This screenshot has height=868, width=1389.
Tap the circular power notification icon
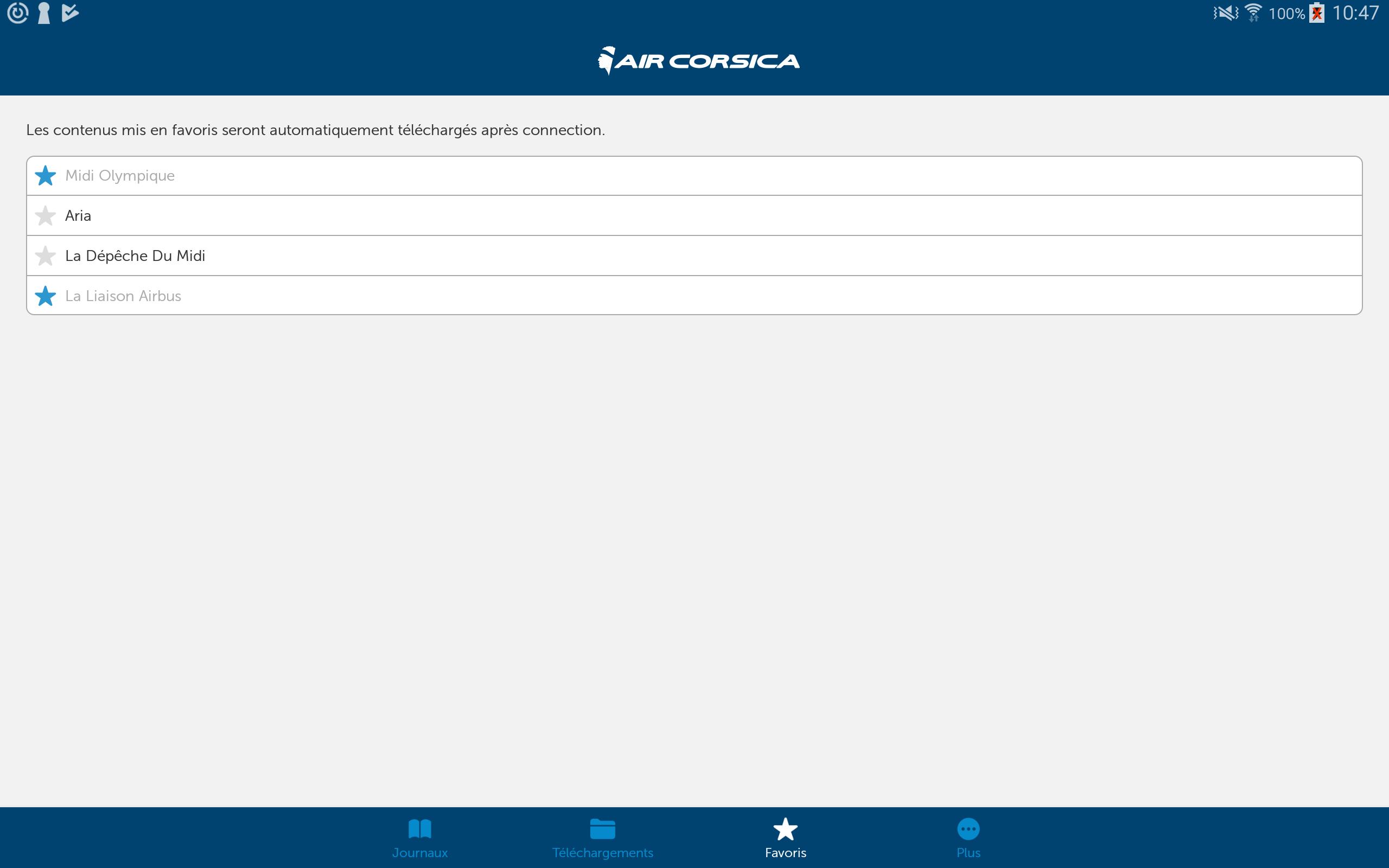[x=17, y=12]
